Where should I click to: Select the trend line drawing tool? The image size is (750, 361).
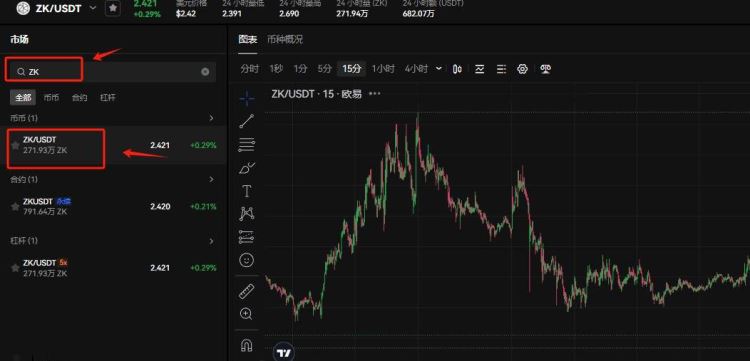coord(247,121)
